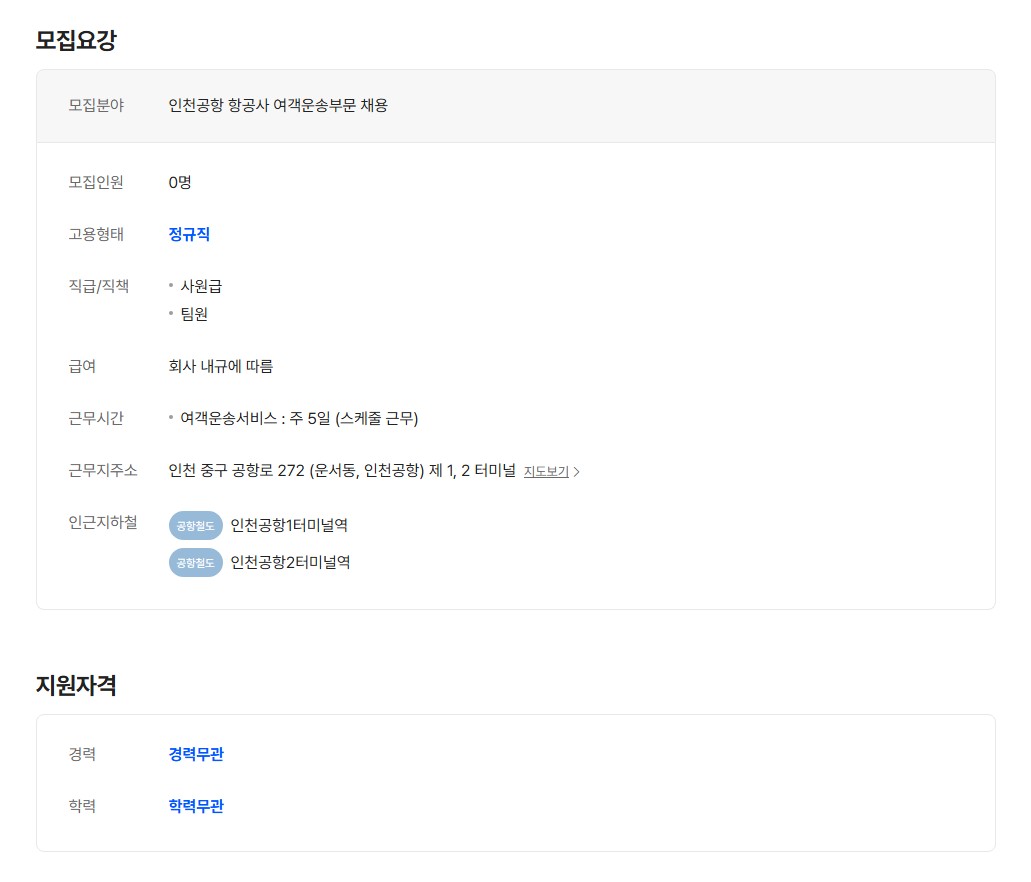Click the 지원자격 section heading
This screenshot has width=1031, height=882.
click(x=76, y=685)
